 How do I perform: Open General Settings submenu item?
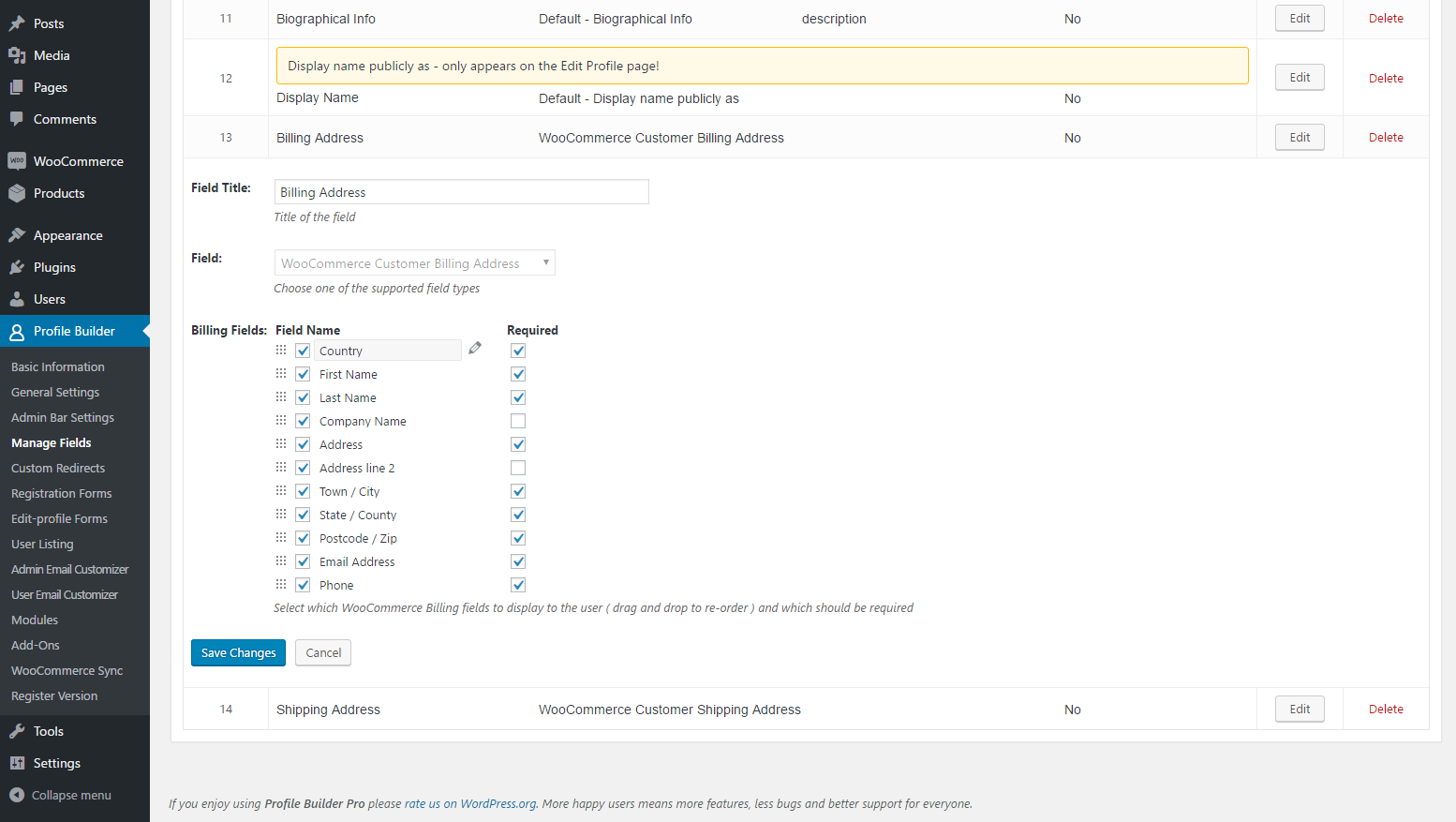(55, 392)
